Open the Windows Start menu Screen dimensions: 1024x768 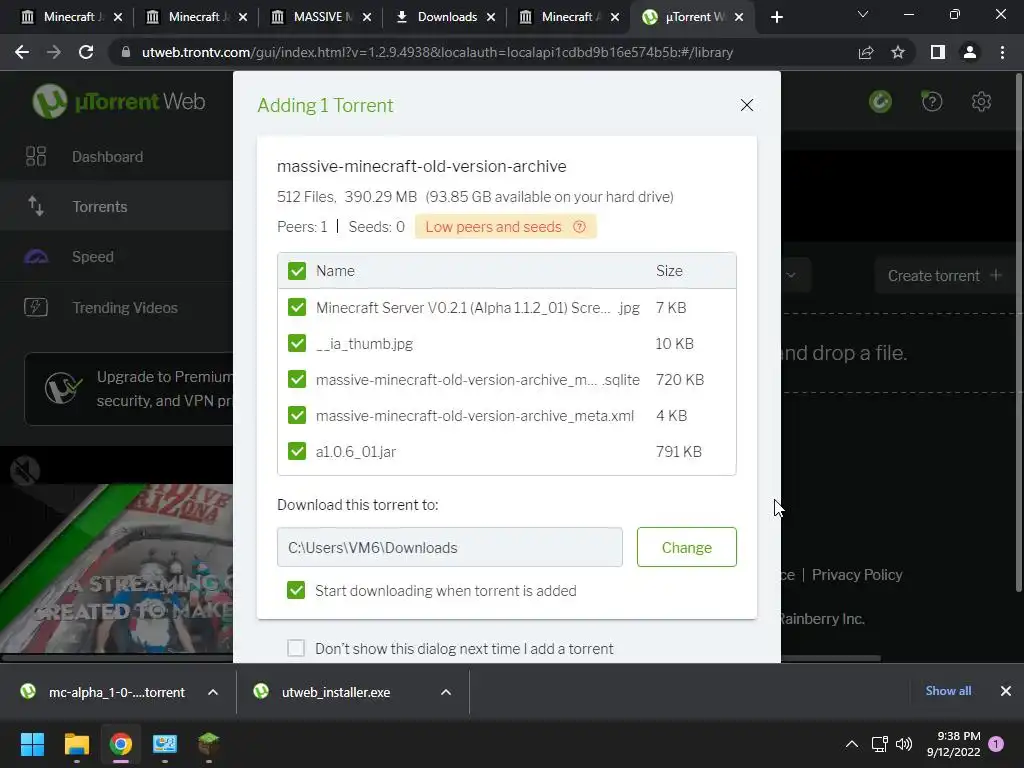pyautogui.click(x=32, y=744)
